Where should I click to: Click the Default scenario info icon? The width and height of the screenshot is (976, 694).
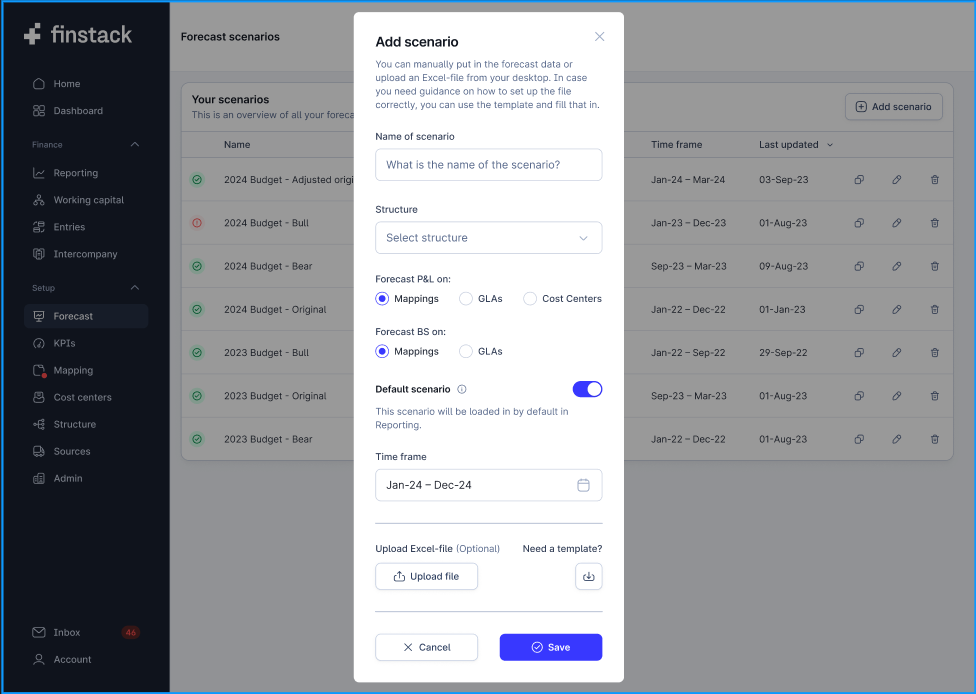[x=462, y=389]
